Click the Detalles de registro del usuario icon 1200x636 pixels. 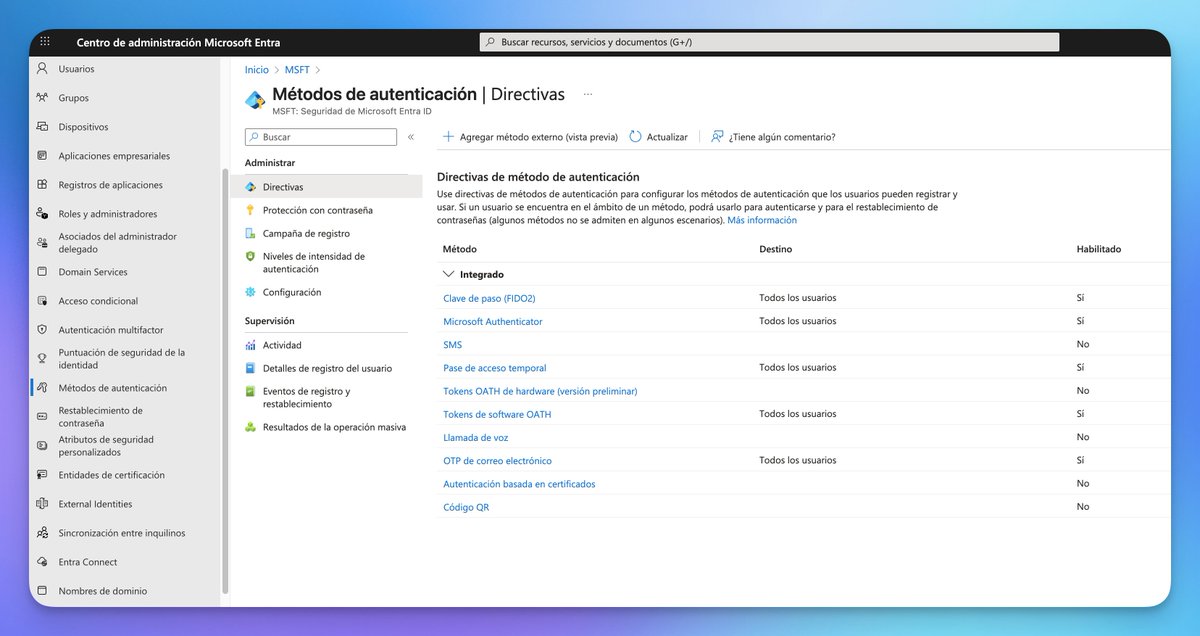(250, 368)
